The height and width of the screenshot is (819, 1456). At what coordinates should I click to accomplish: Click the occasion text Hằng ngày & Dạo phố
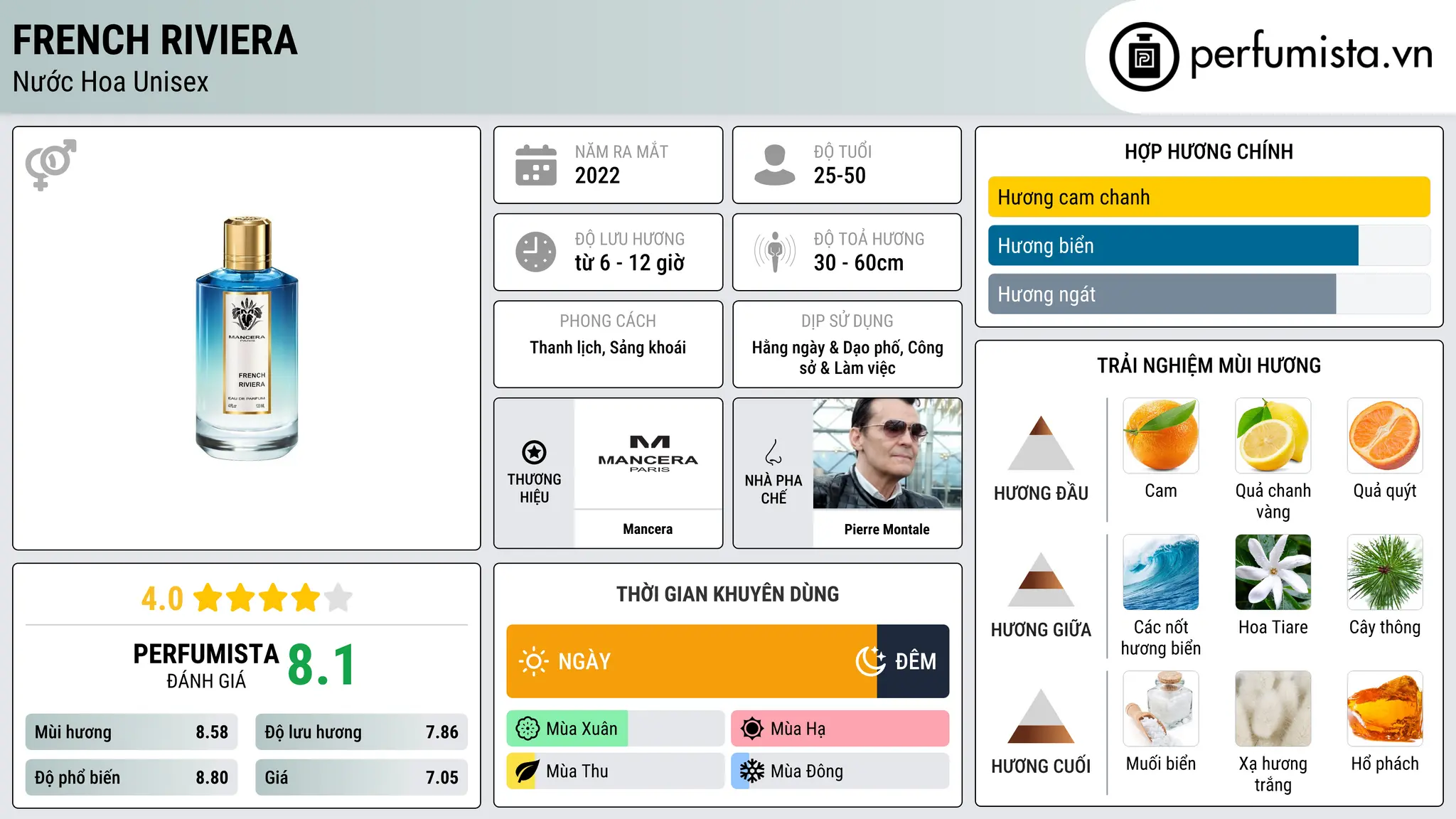tap(847, 358)
